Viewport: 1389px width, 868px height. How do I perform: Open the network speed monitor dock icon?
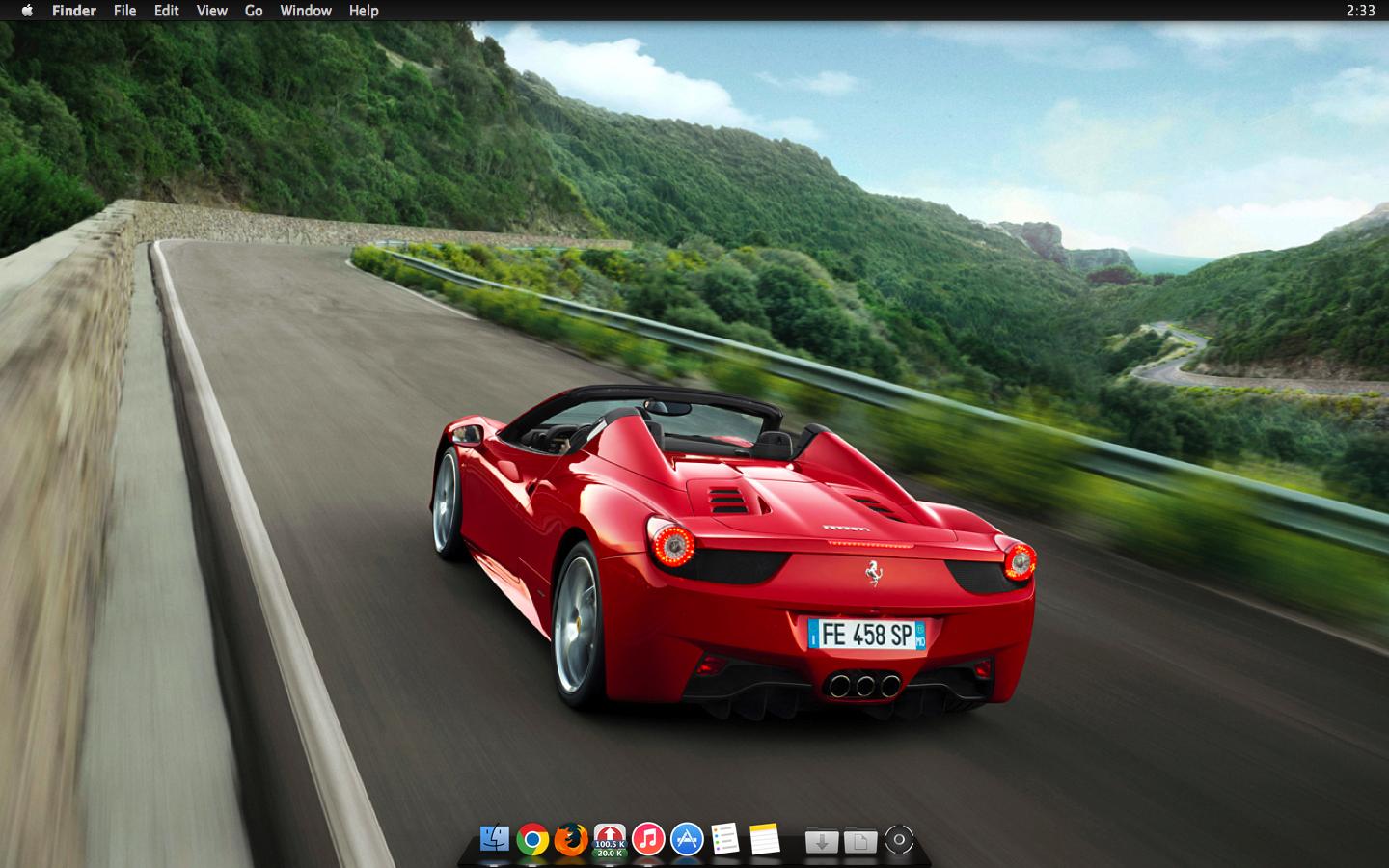tap(610, 840)
